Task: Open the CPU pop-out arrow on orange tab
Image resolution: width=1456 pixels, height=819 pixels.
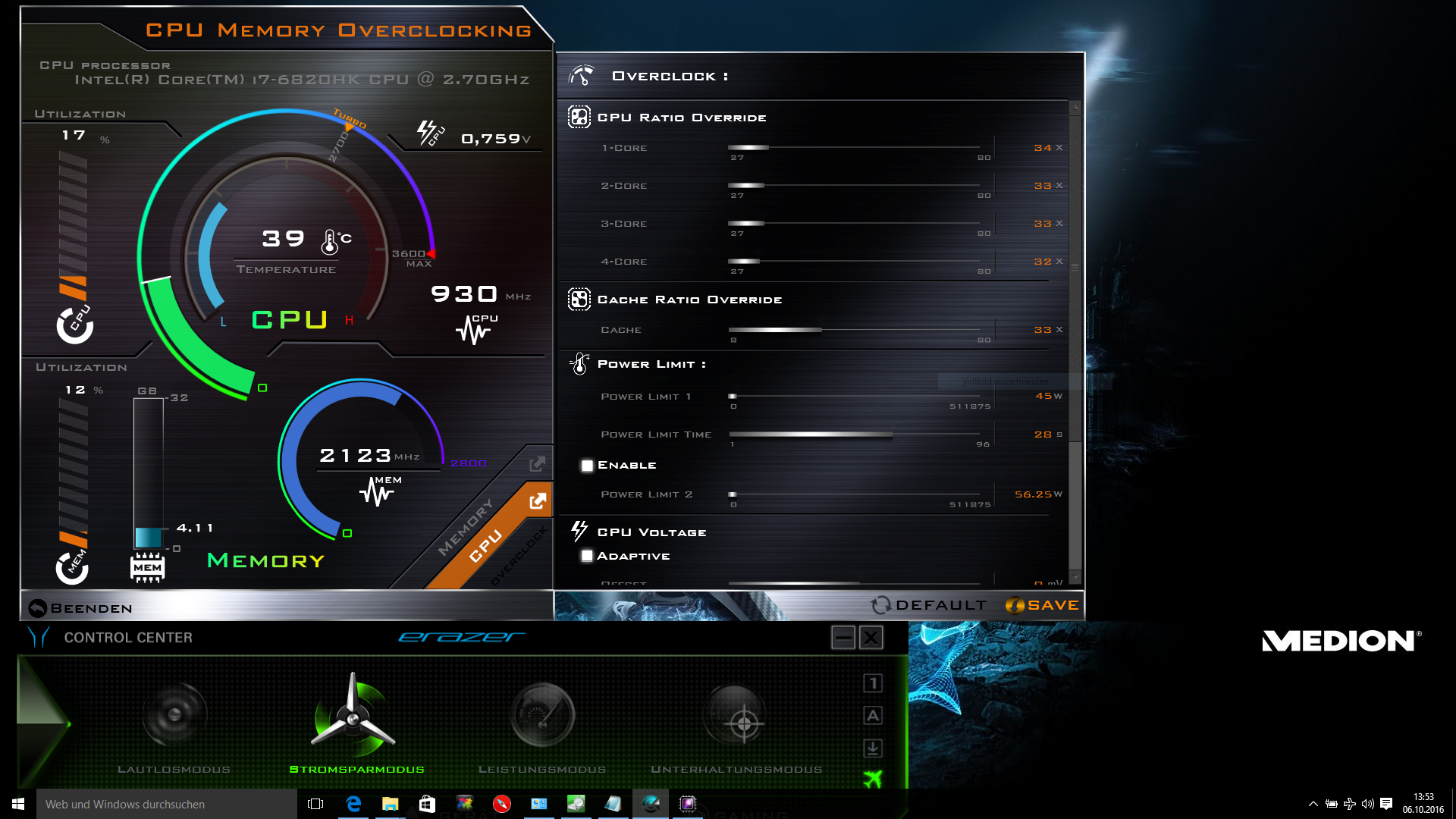Action: pos(538,501)
